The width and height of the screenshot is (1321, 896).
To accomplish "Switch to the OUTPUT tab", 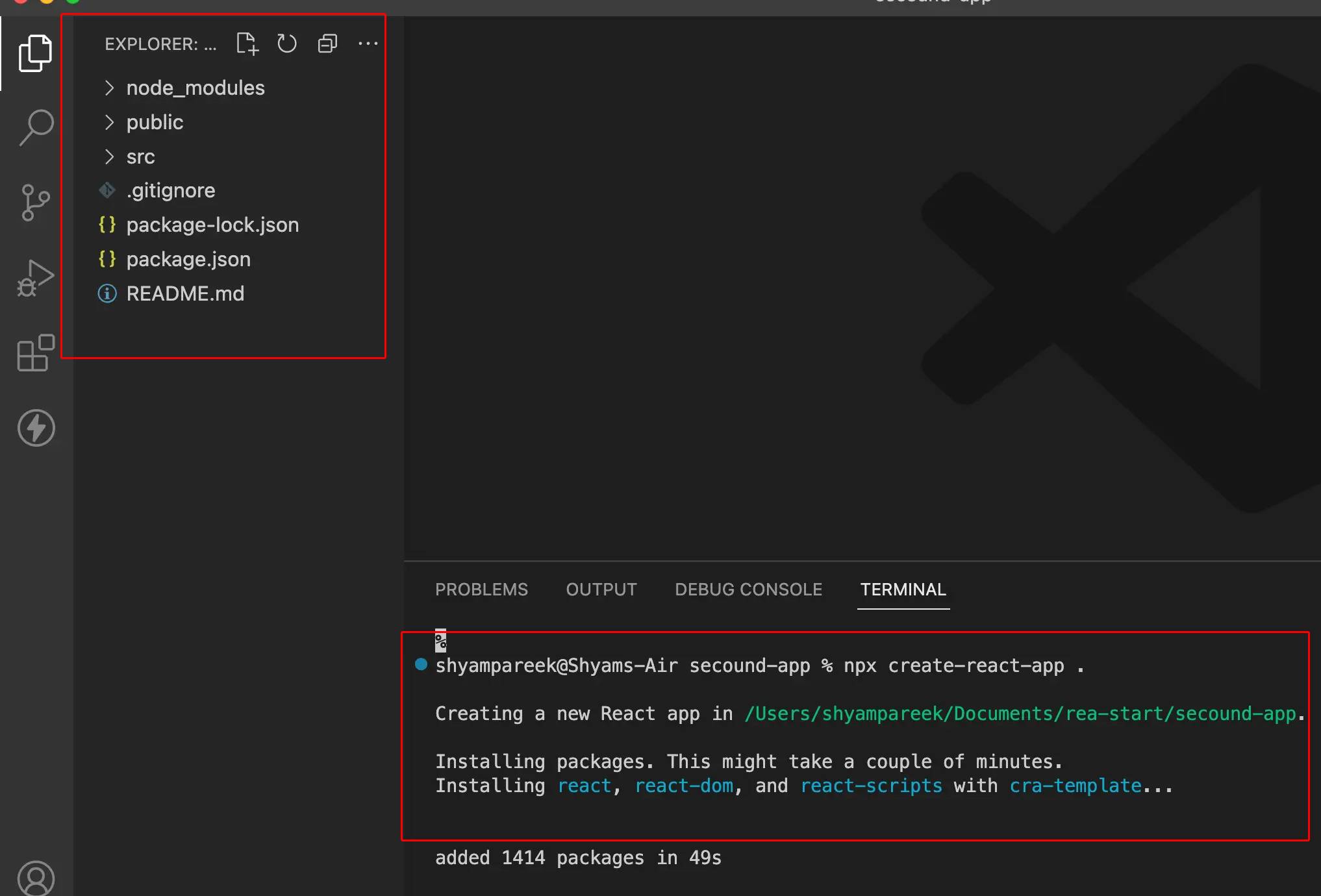I will [x=601, y=590].
